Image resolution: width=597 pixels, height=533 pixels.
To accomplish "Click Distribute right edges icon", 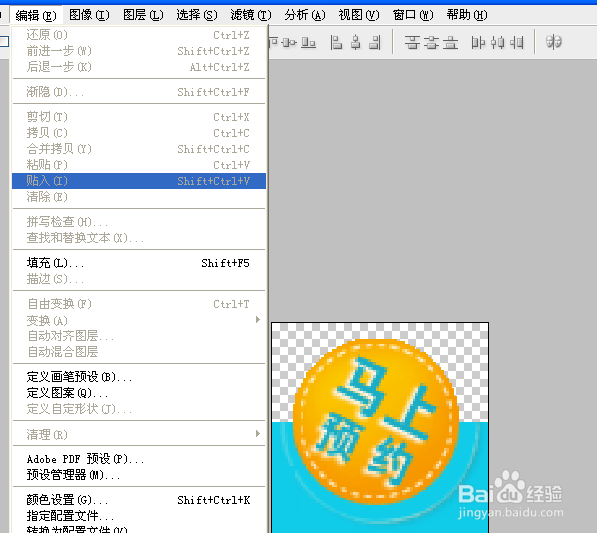I will point(517,42).
